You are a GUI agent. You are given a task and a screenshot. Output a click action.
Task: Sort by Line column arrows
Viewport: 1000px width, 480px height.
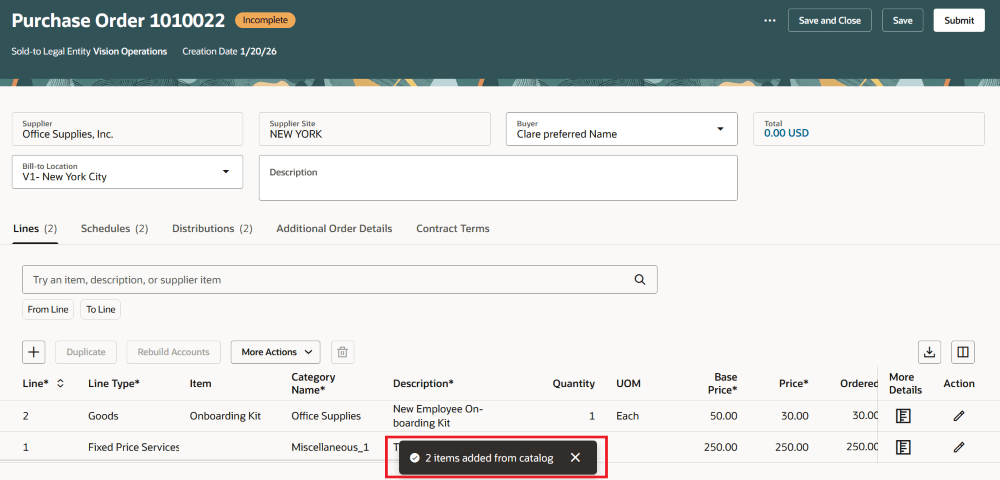[61, 383]
